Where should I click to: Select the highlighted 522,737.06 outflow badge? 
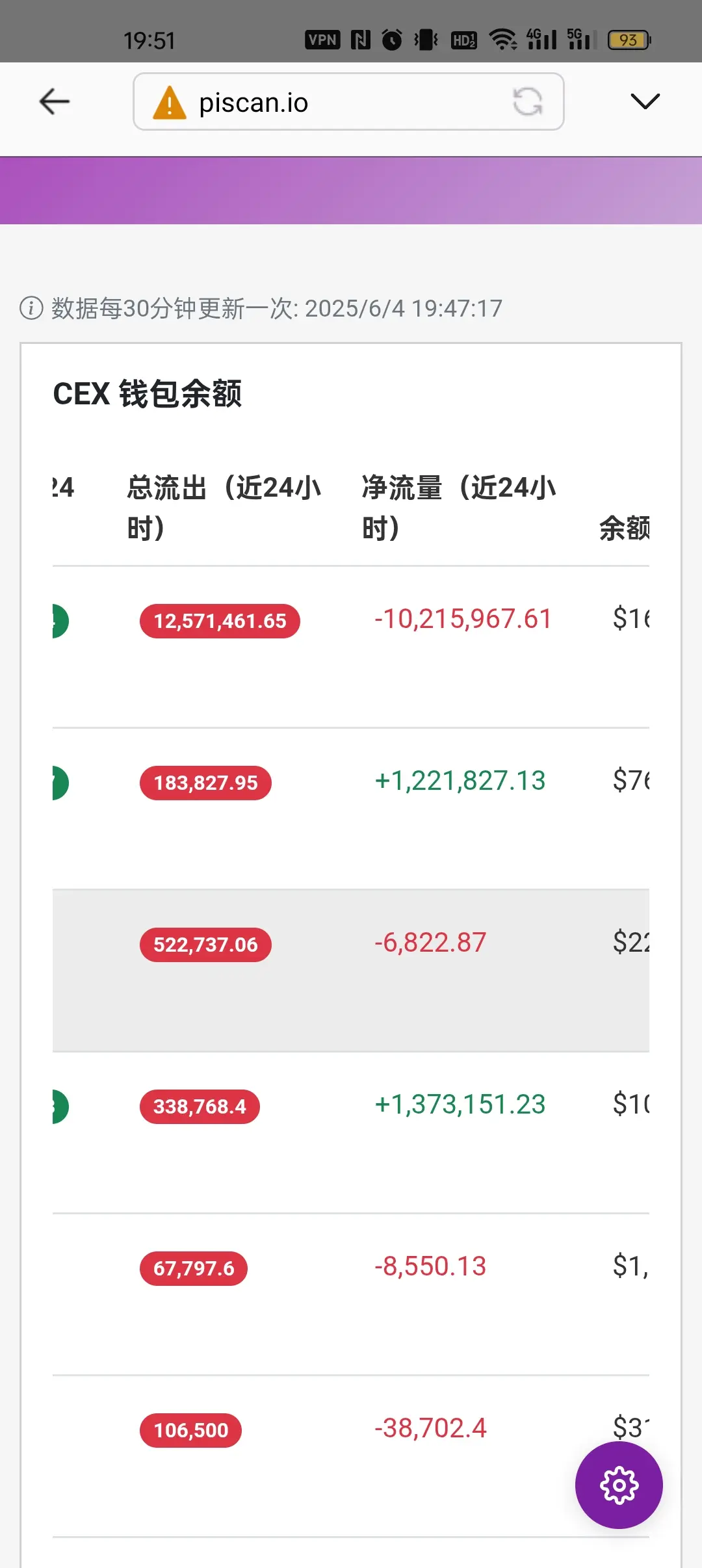(205, 945)
